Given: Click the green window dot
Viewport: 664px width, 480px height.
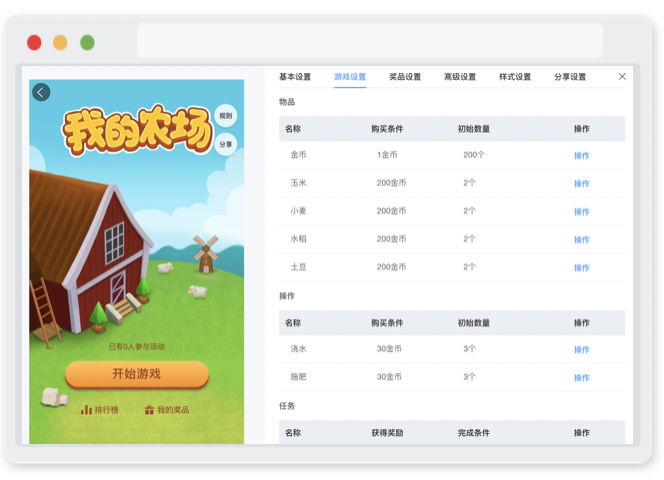Looking at the screenshot, I should coord(87,43).
